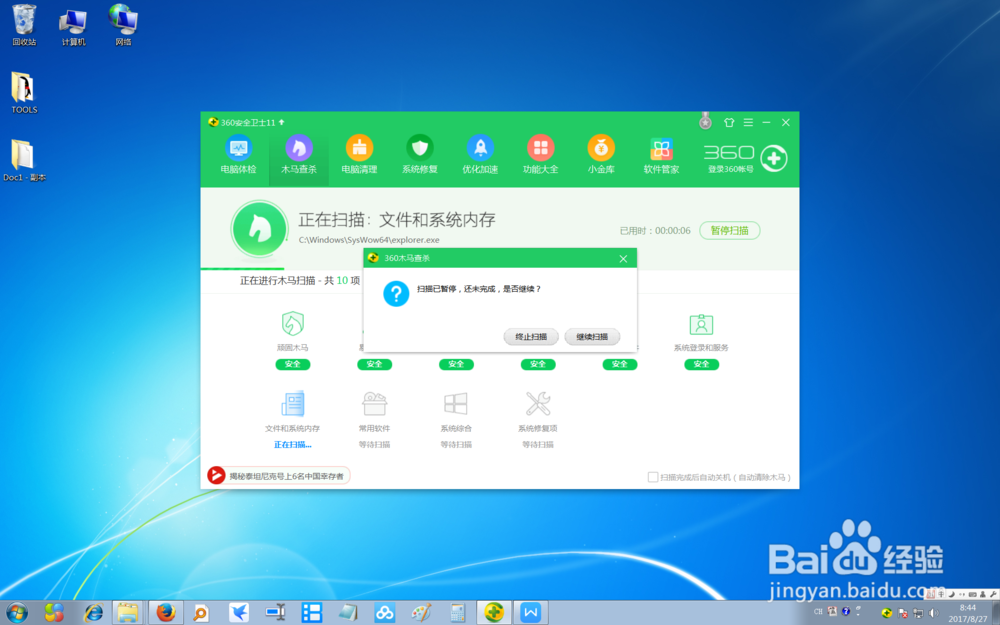Open the WPS Writer taskbar icon
This screenshot has width=1000, height=625.
point(531,613)
